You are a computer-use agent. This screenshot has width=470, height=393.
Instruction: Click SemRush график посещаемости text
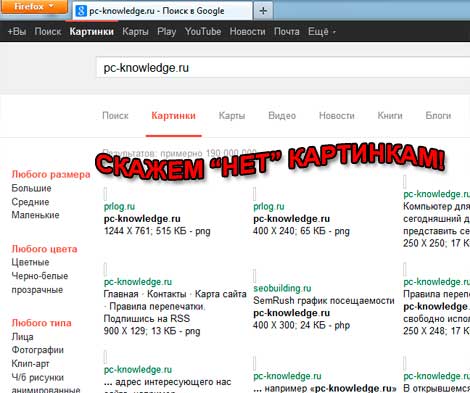(324, 301)
